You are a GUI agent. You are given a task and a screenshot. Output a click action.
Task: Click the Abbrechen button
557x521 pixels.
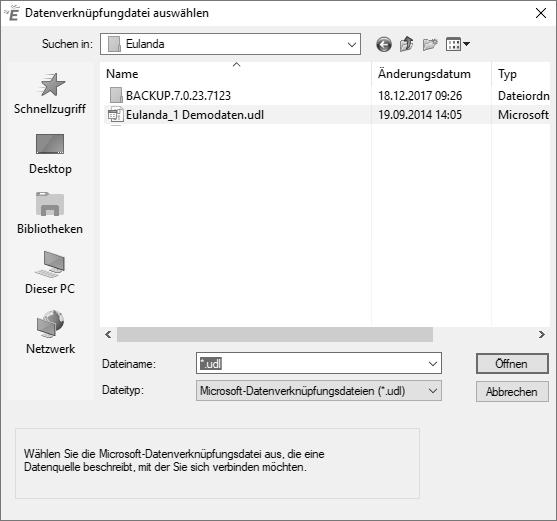coord(512,392)
